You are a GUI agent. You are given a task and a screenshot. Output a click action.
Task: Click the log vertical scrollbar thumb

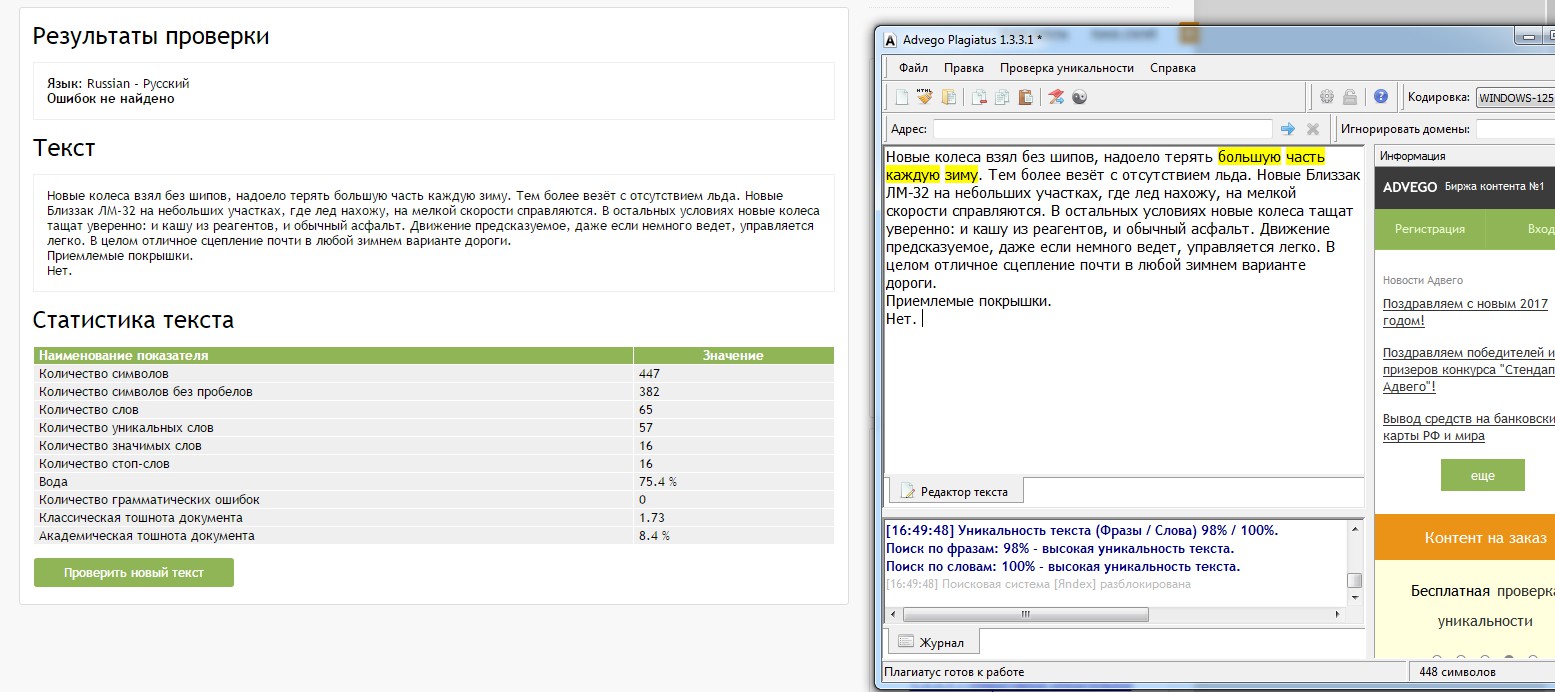click(x=1354, y=580)
